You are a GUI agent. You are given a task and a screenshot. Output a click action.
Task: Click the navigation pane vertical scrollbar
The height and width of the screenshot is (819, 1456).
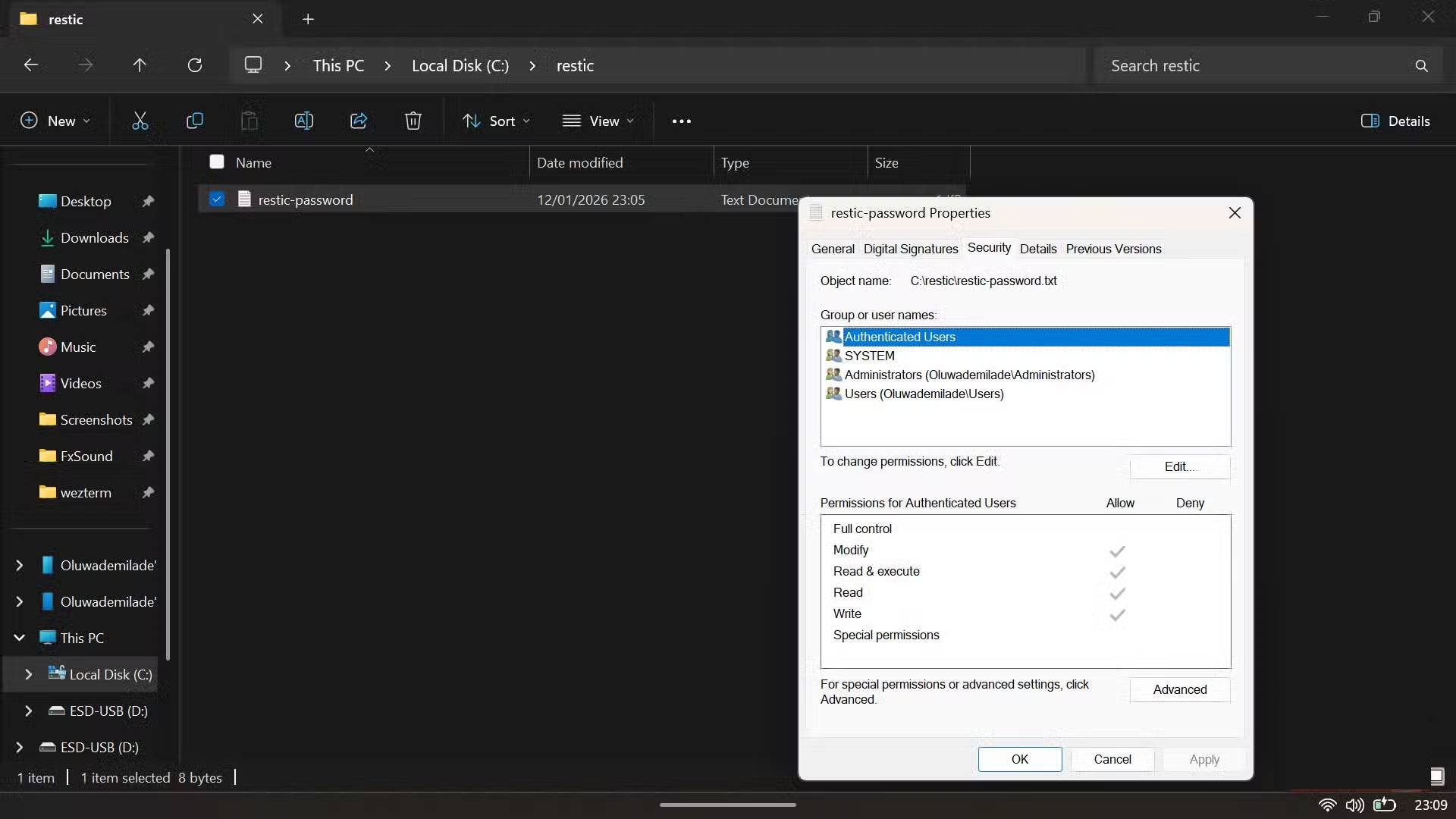click(168, 455)
